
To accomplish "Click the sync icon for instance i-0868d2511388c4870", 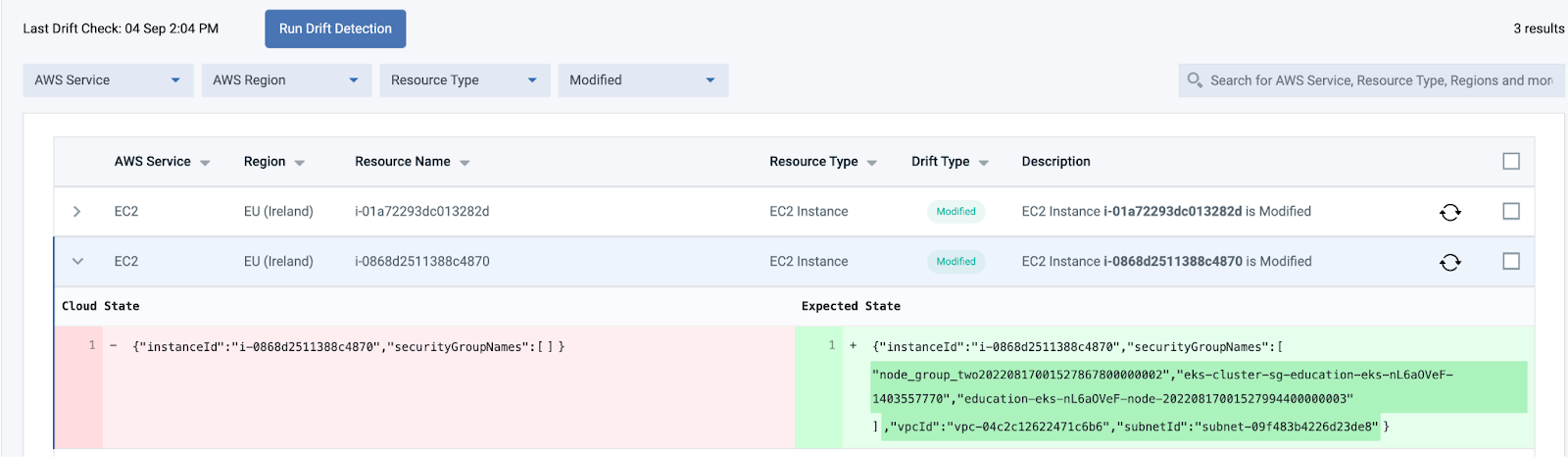I will [1450, 262].
